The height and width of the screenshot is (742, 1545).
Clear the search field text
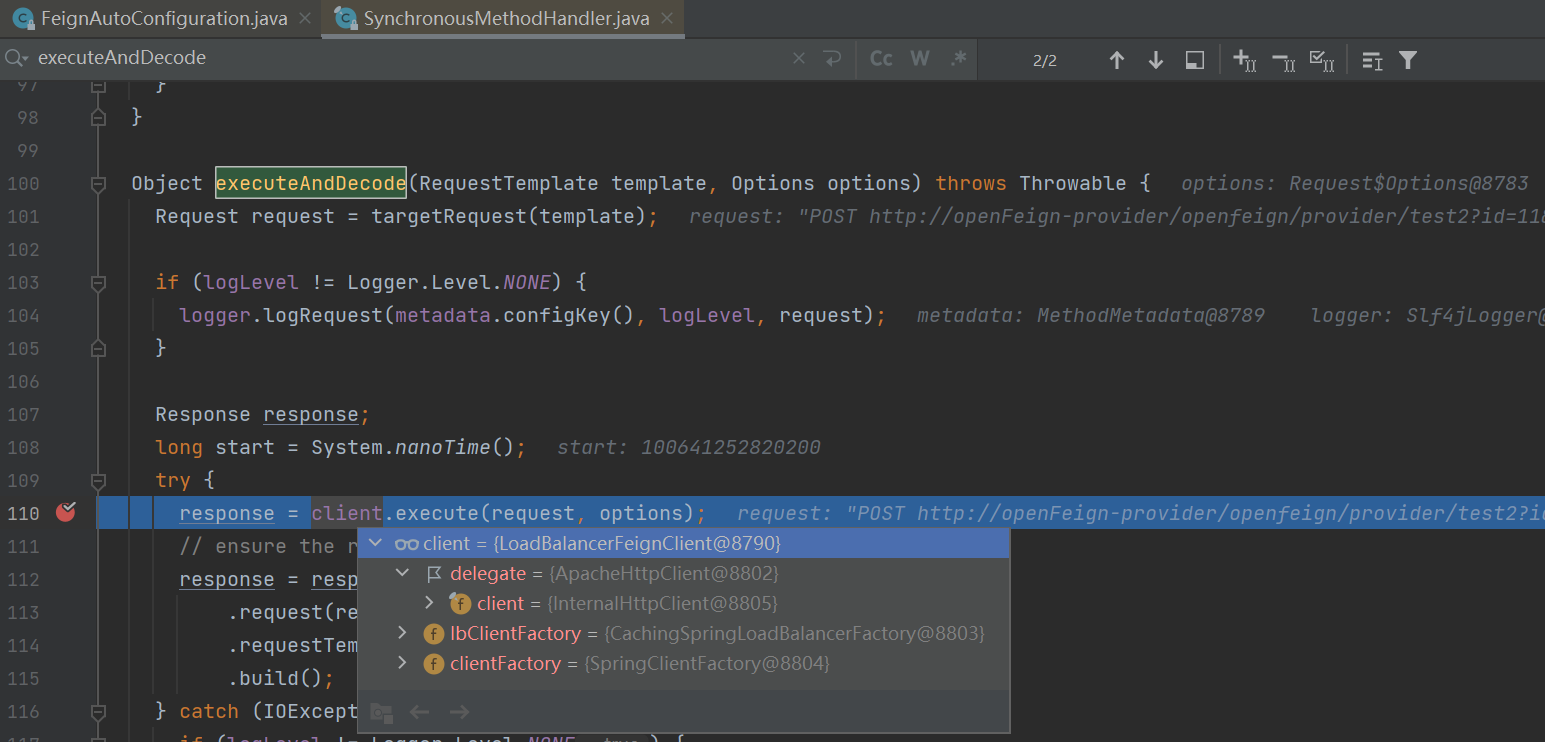(x=799, y=59)
